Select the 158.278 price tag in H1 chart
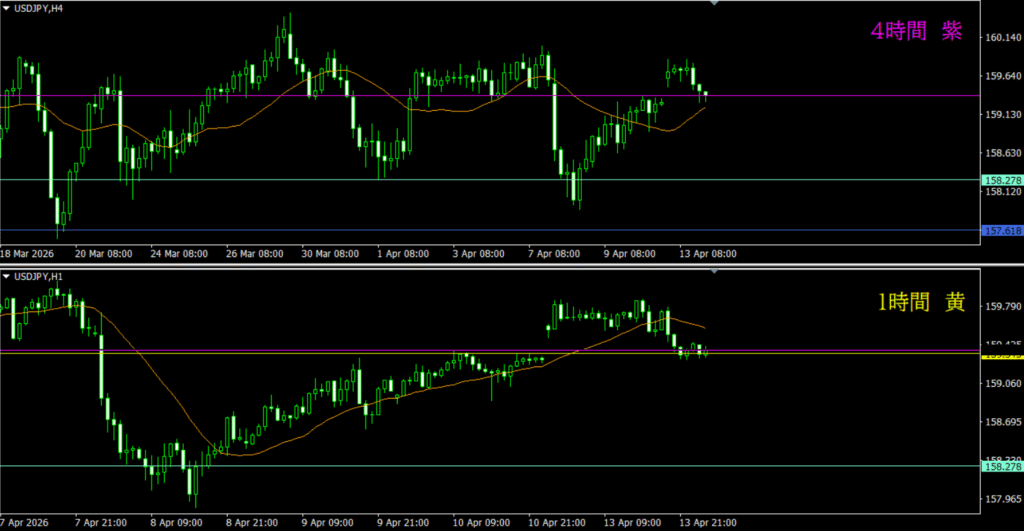 click(x=1001, y=466)
